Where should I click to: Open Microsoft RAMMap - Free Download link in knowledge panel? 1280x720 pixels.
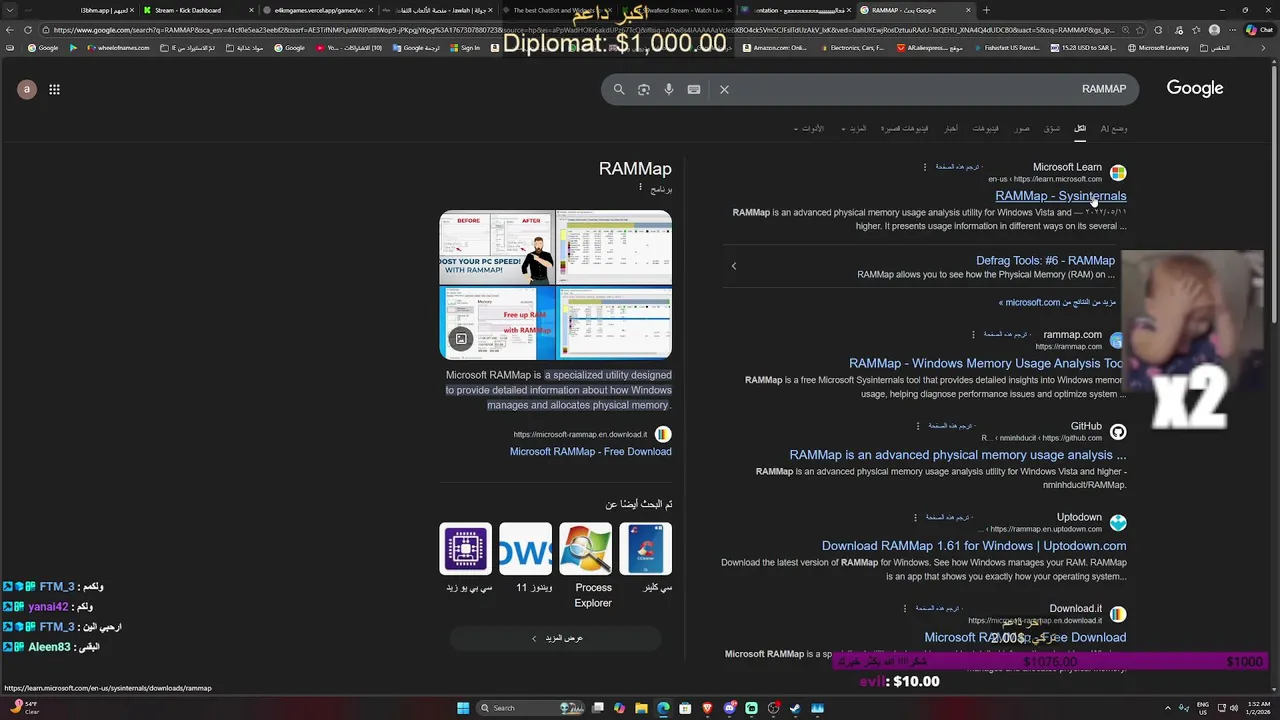tap(591, 451)
